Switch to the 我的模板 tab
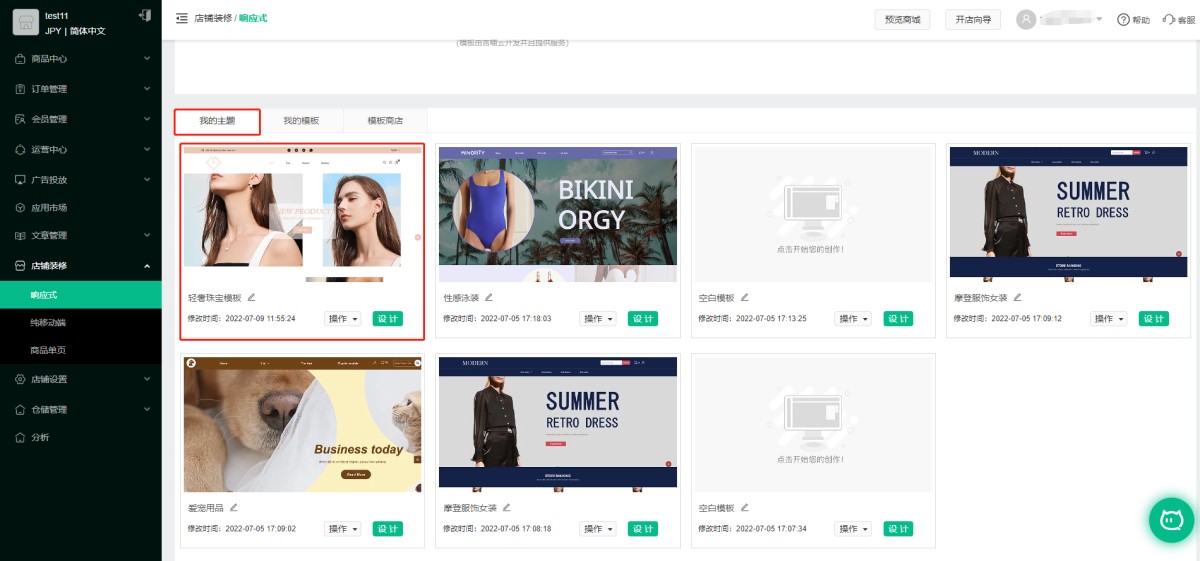Image resolution: width=1200 pixels, height=561 pixels. pos(301,121)
